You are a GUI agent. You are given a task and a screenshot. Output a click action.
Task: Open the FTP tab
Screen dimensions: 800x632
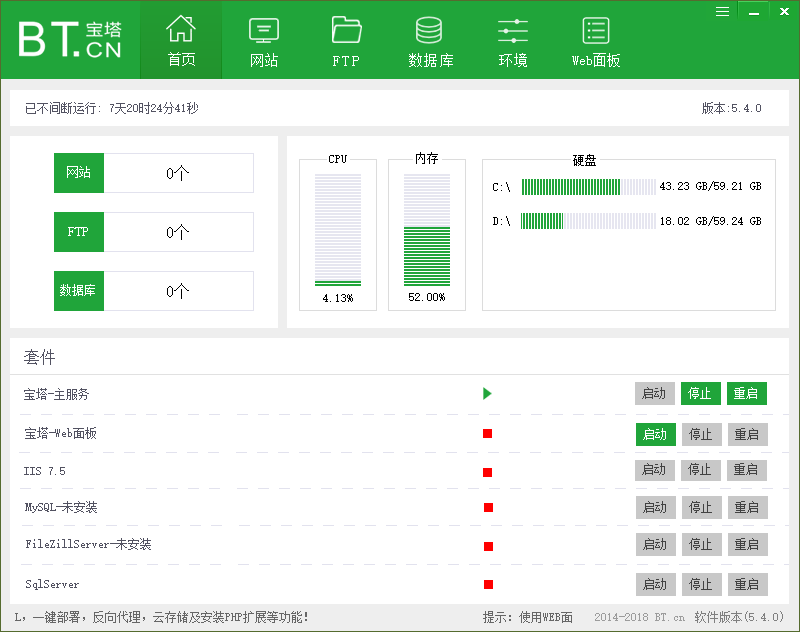click(346, 40)
